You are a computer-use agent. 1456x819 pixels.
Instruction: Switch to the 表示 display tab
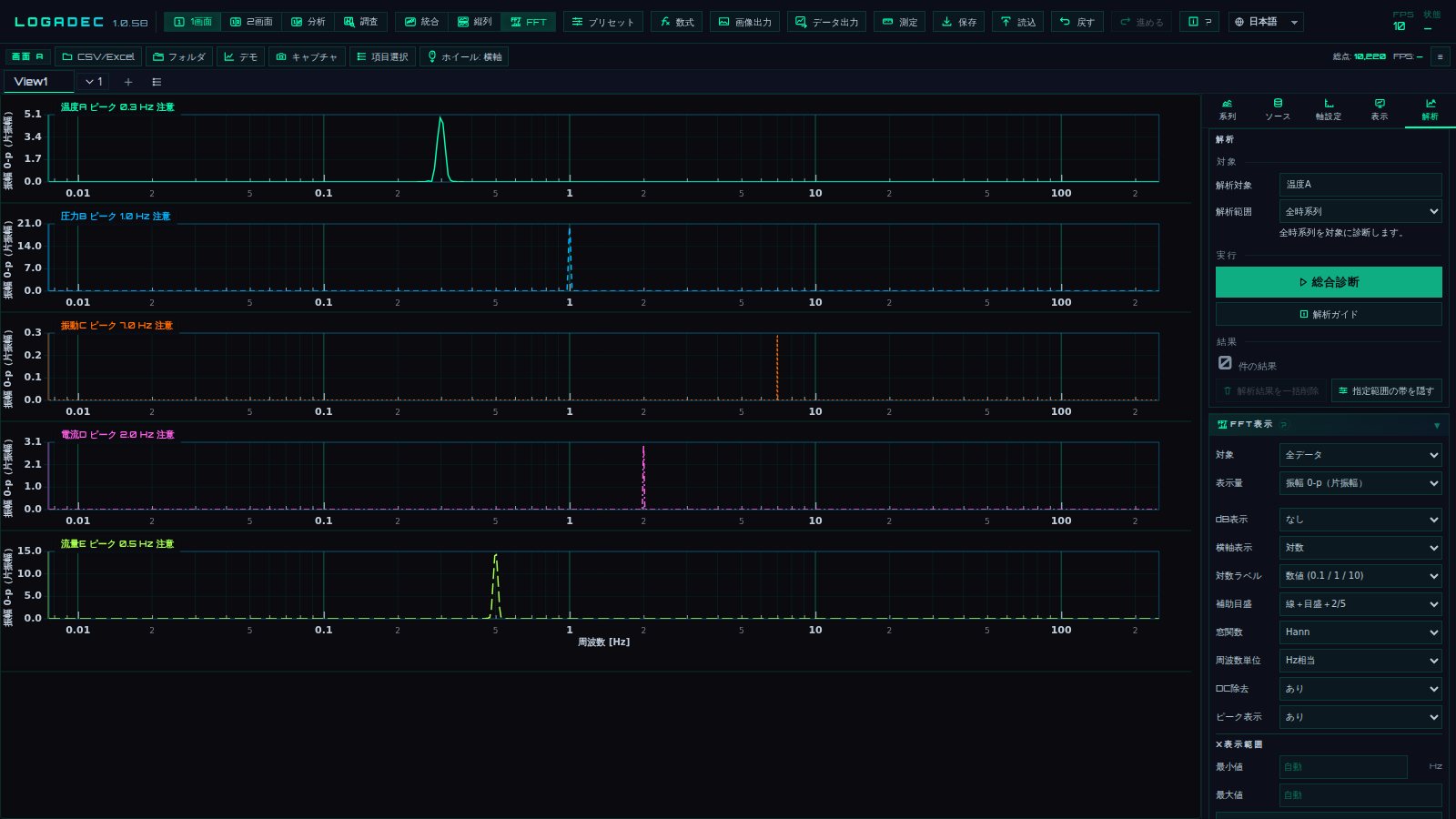pos(1380,110)
